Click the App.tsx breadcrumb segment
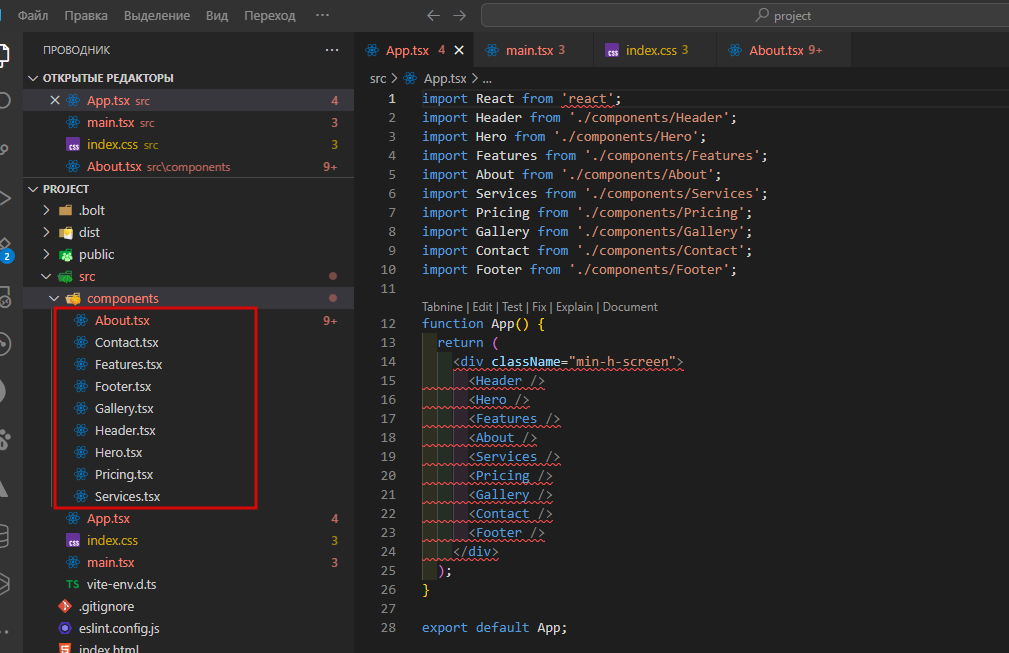1009x653 pixels. point(445,78)
